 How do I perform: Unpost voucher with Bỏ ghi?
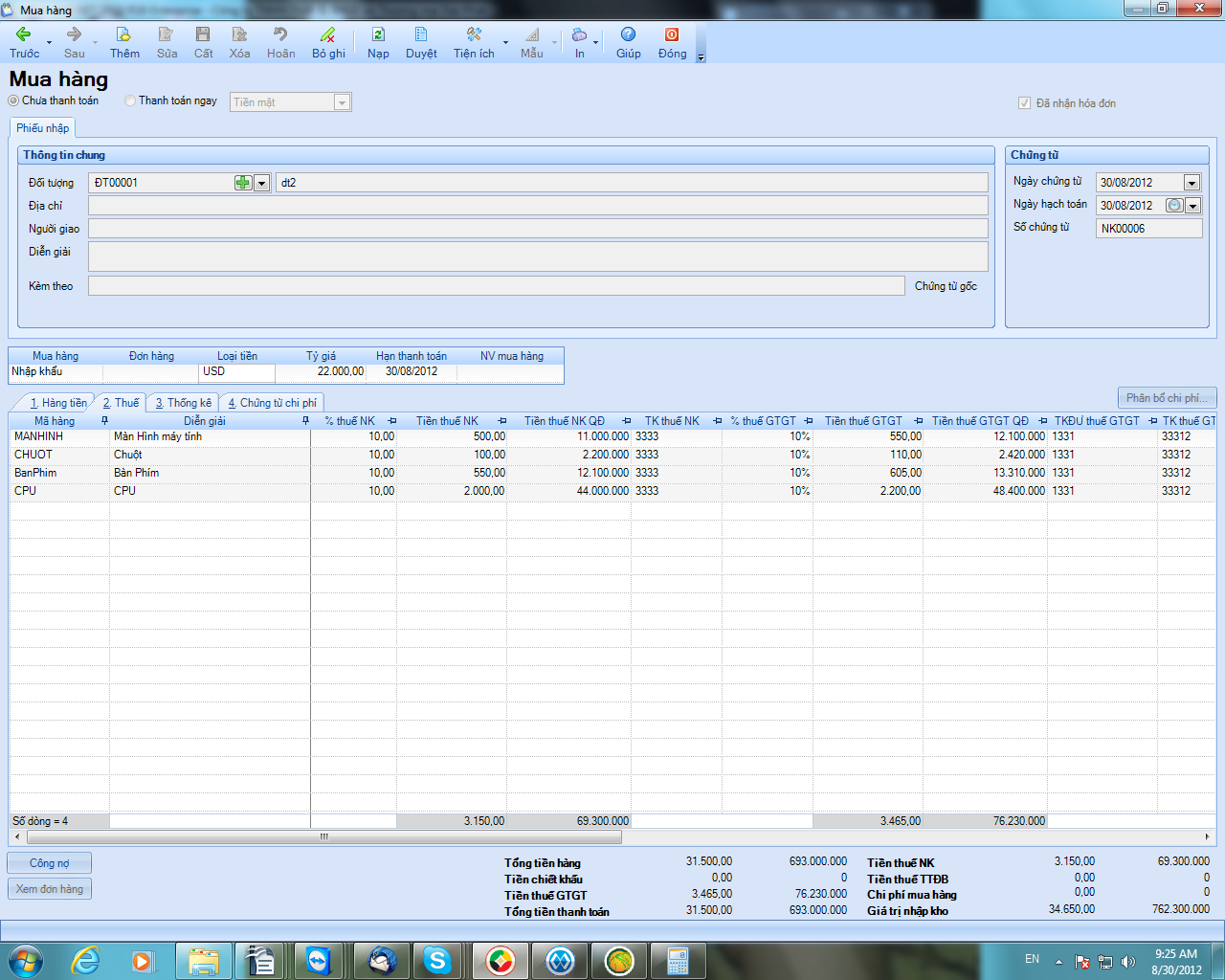click(328, 42)
